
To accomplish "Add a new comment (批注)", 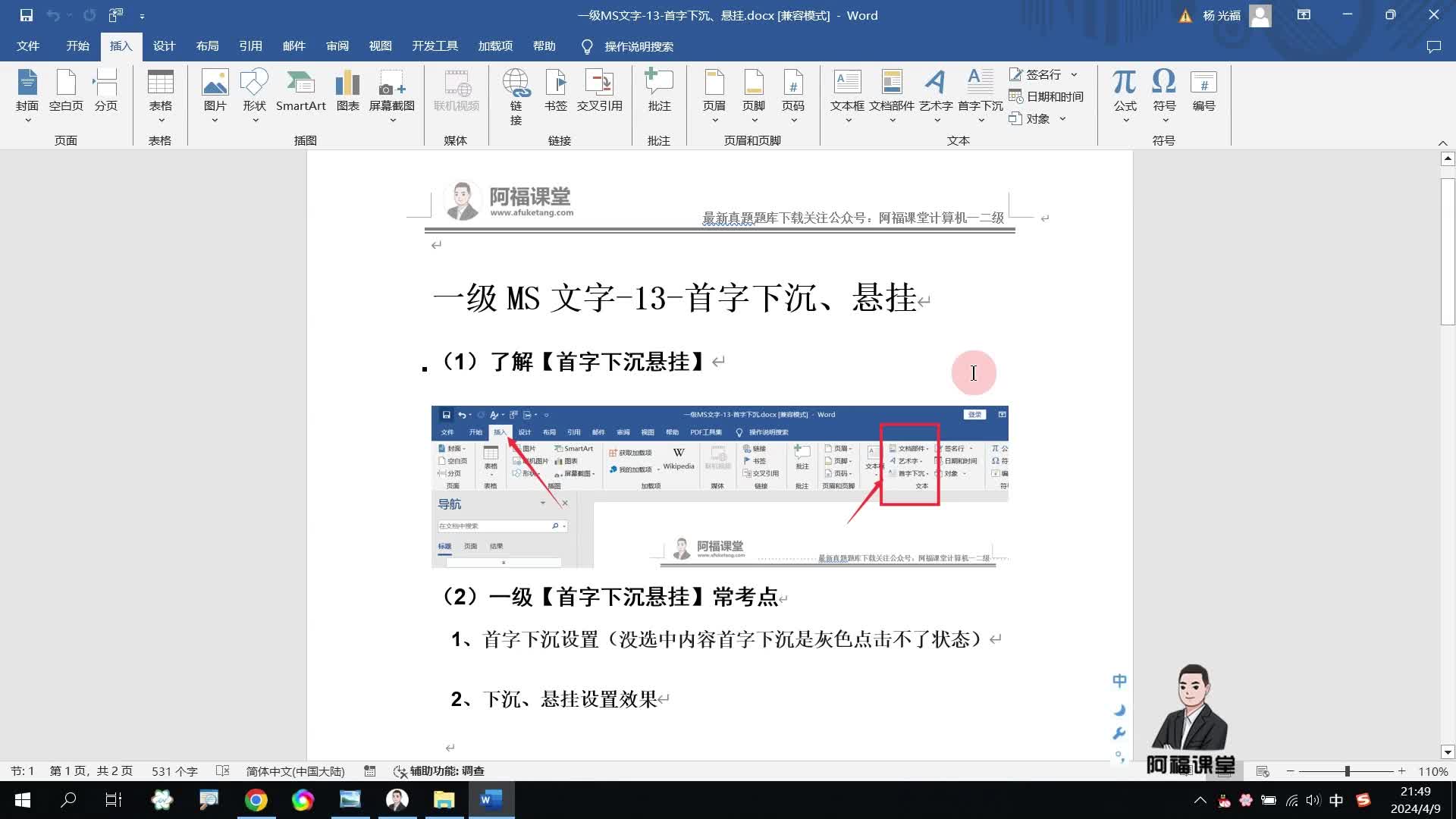I will coord(659,91).
